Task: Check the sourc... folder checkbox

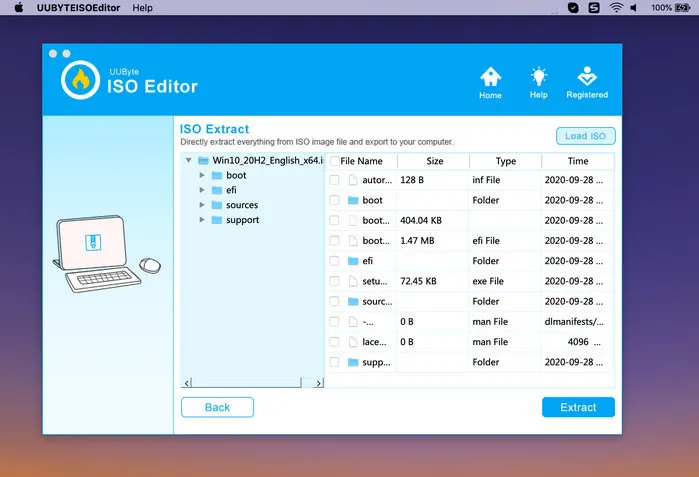Action: coord(334,301)
